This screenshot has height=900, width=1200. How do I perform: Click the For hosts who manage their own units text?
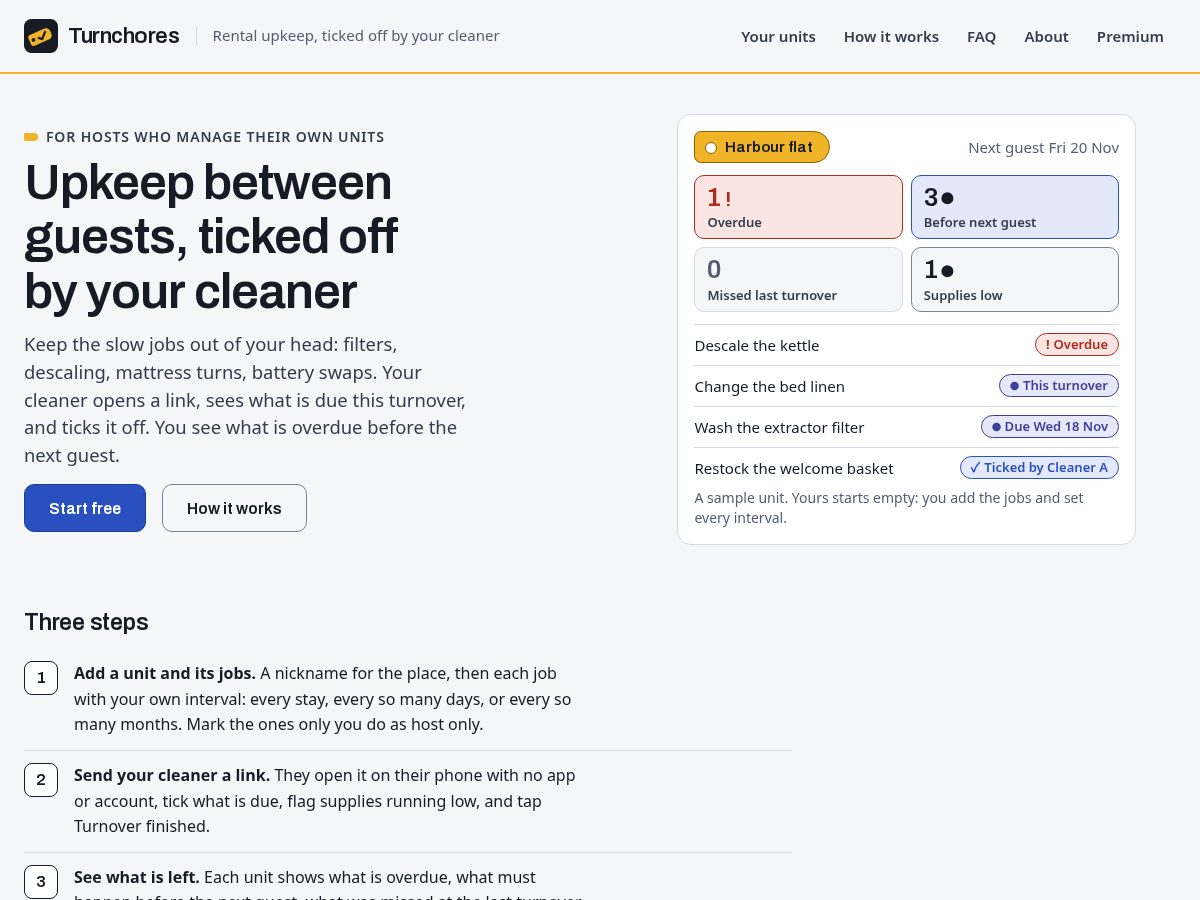[x=215, y=137]
